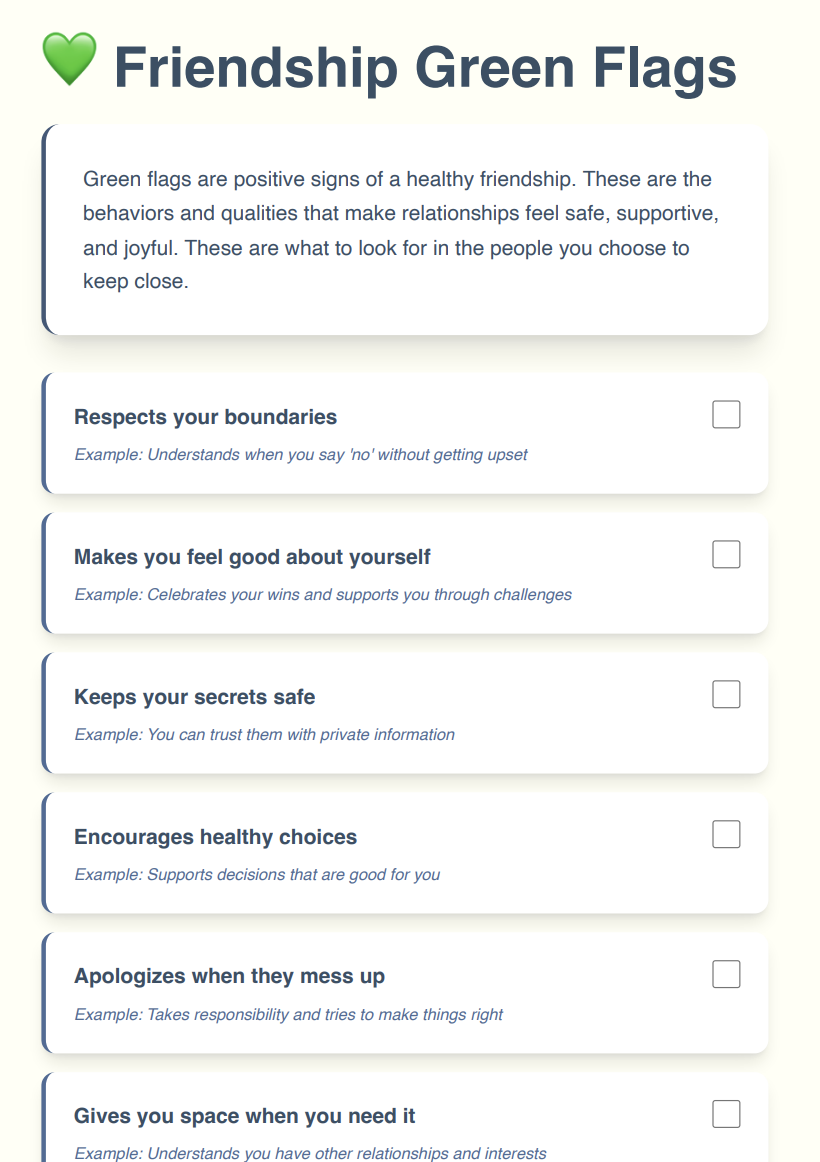Click 'Makes you feel good about yourself' title
Viewport: 820px width, 1162px height.
click(x=252, y=557)
